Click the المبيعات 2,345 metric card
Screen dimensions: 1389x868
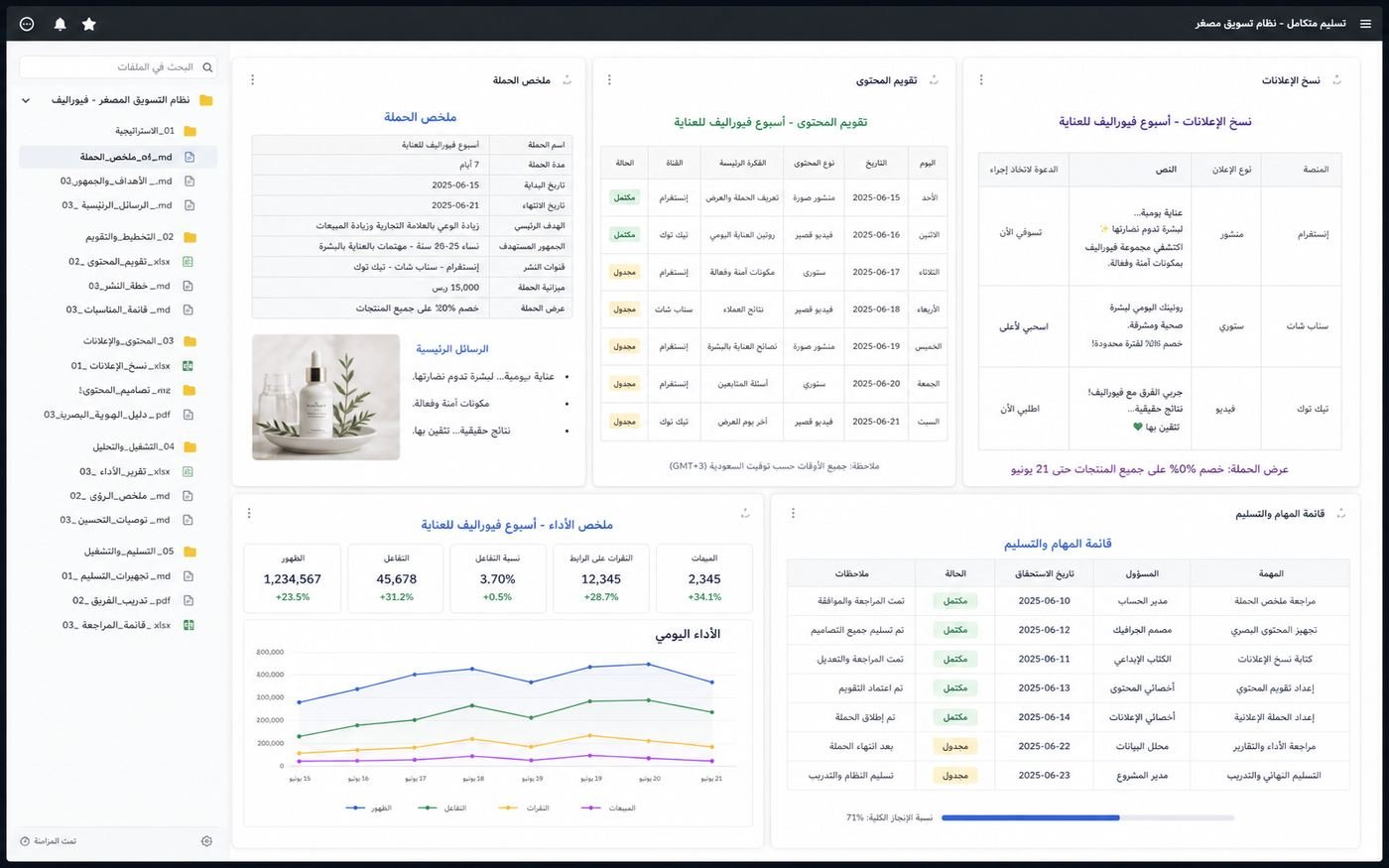pos(704,577)
